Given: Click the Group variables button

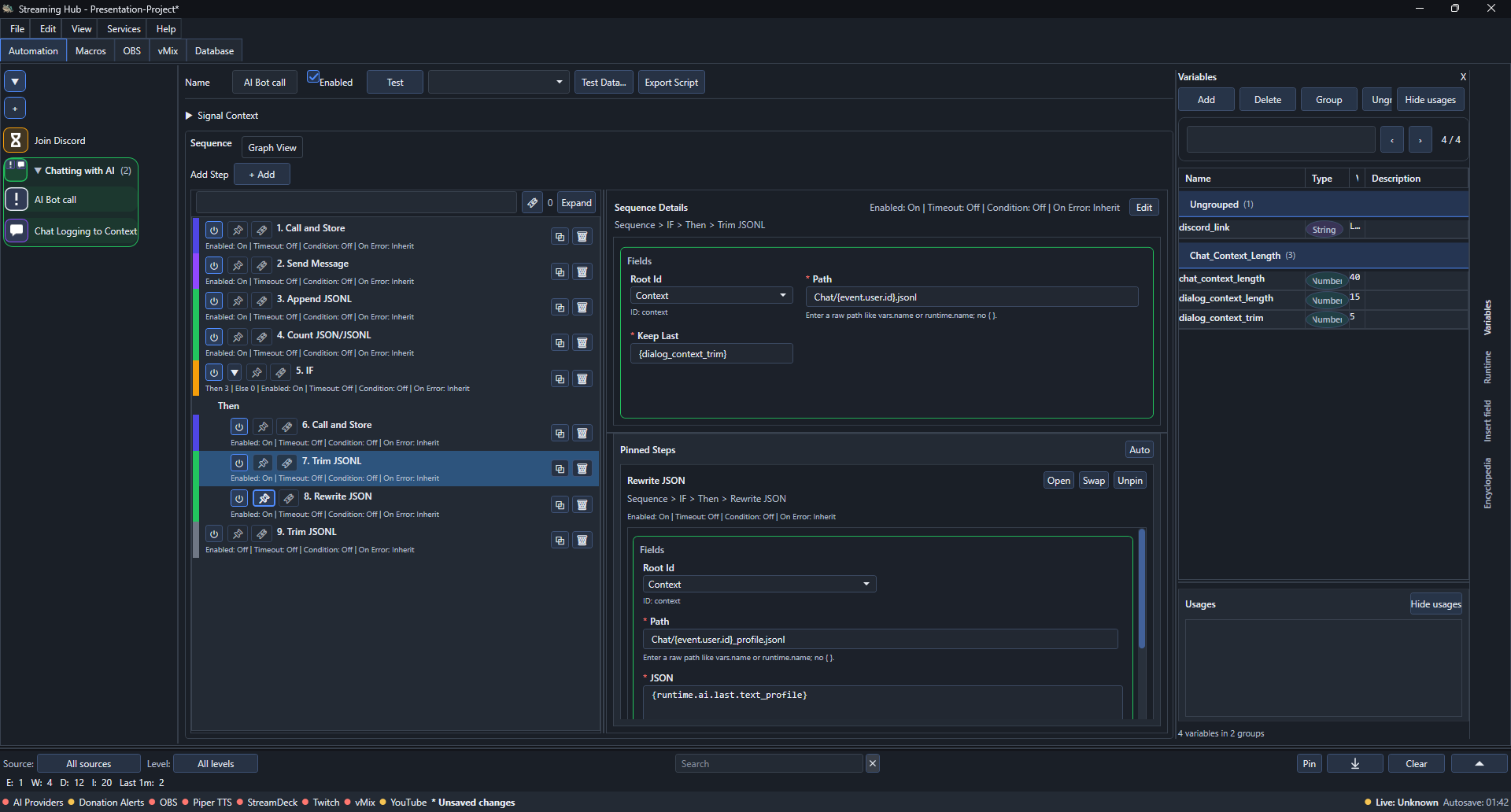Looking at the screenshot, I should point(1329,100).
